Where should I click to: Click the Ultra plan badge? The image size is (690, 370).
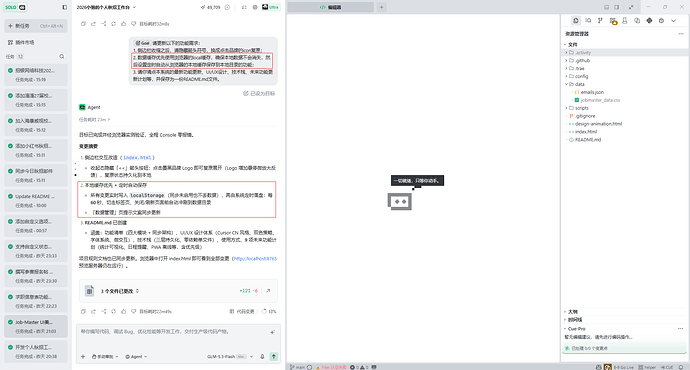(x=271, y=7)
